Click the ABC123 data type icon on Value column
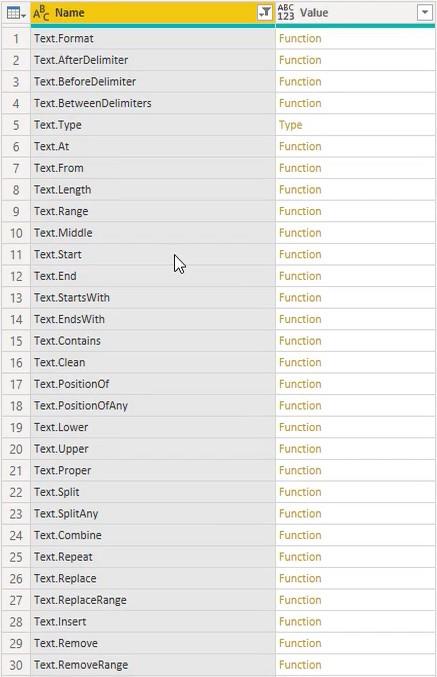 286,13
